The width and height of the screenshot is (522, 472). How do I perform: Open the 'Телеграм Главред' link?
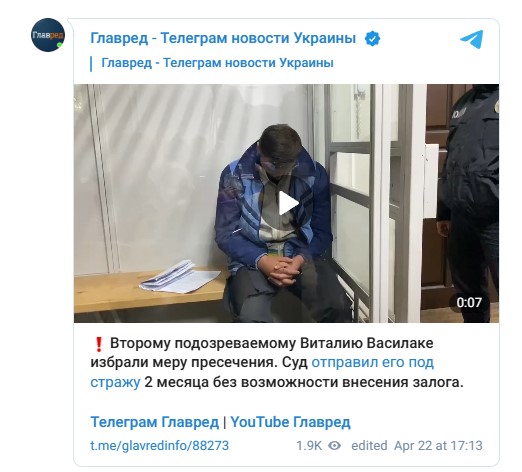click(155, 422)
